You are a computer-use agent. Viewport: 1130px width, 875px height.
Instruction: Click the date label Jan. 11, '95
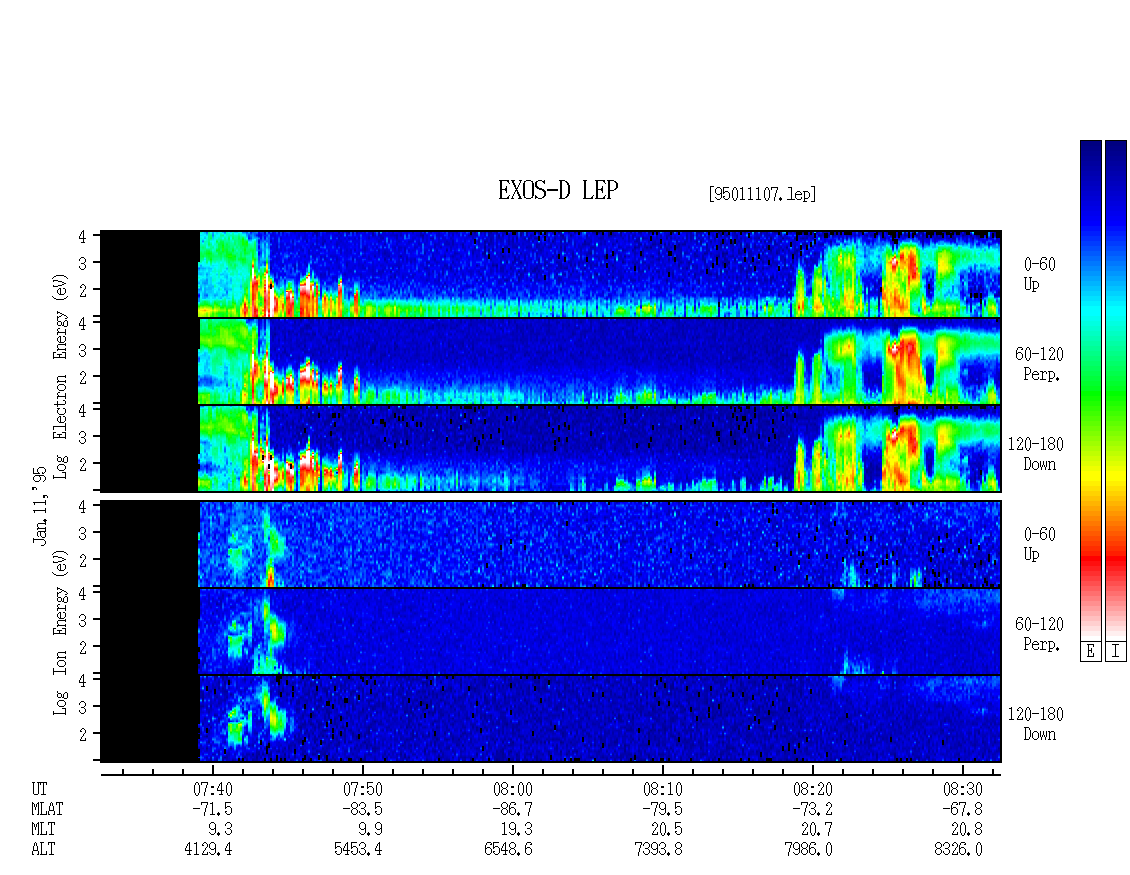(40, 505)
